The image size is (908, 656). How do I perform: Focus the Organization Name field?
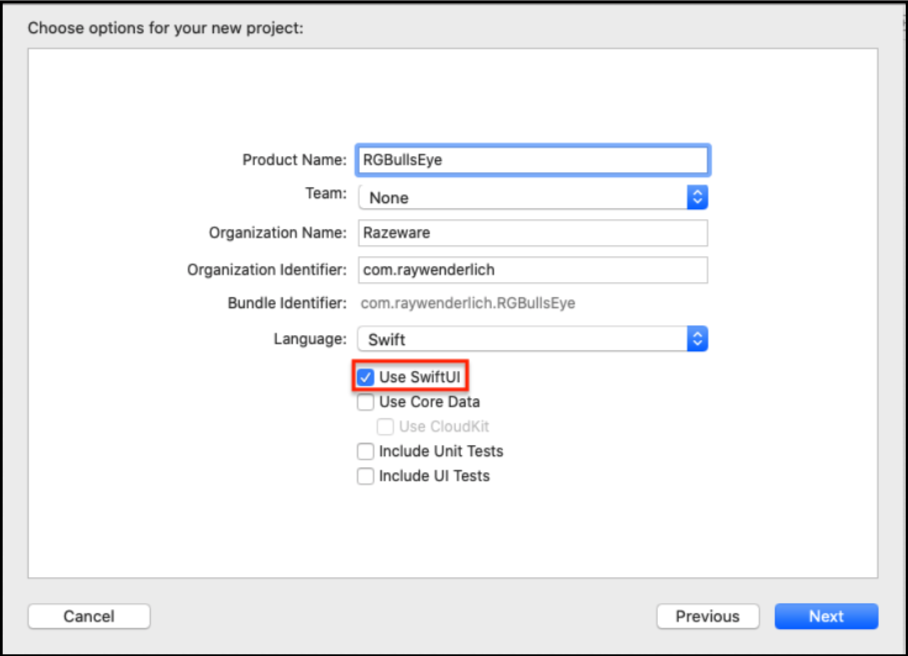(533, 233)
